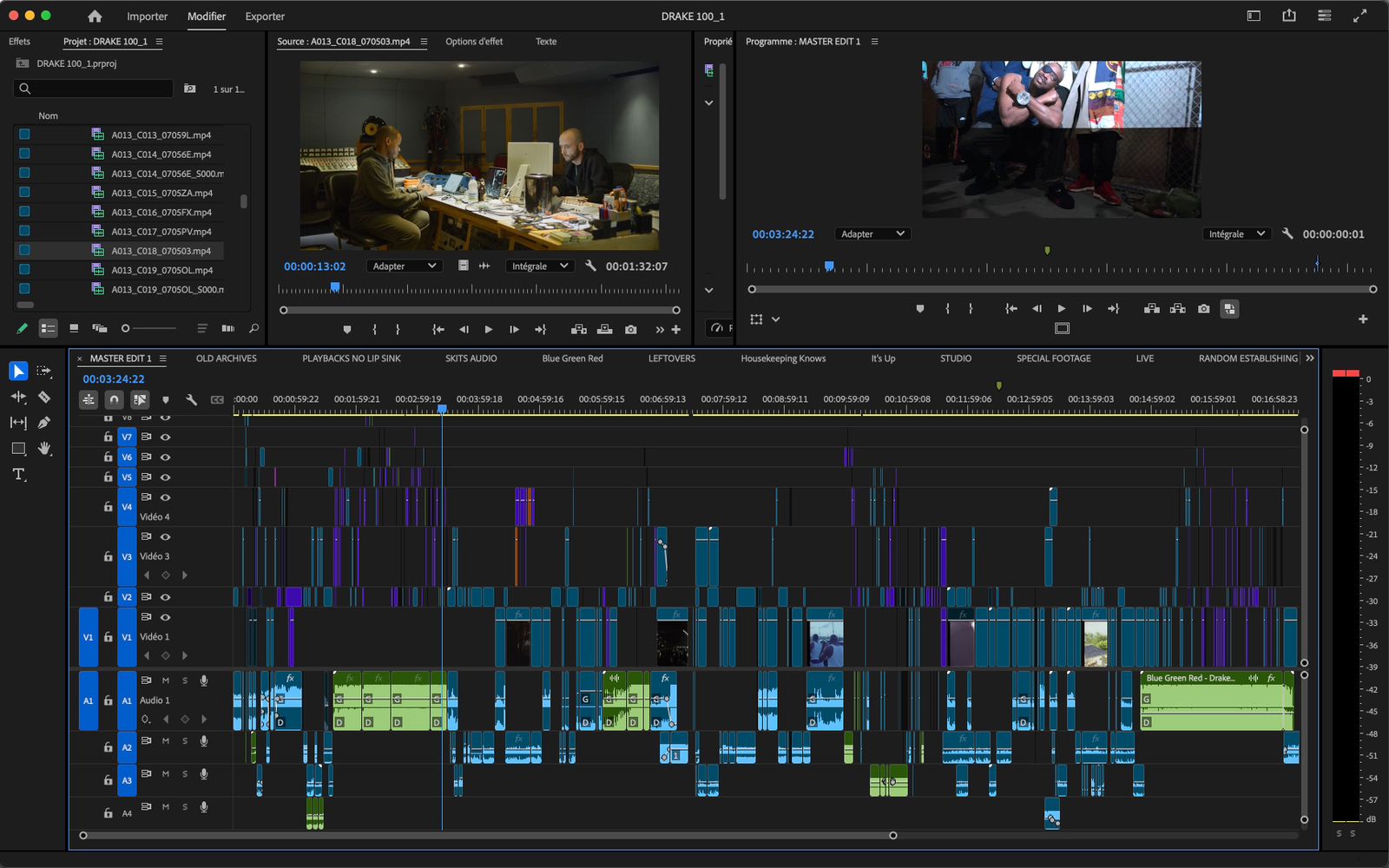The height and width of the screenshot is (868, 1389).
Task: Choose the Ripple Edit tool
Action: click(x=18, y=397)
